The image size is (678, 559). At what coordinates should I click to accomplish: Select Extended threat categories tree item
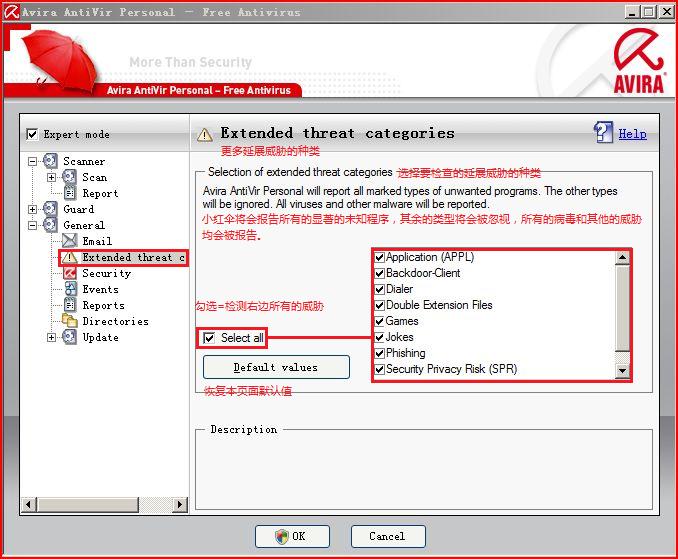pos(134,257)
